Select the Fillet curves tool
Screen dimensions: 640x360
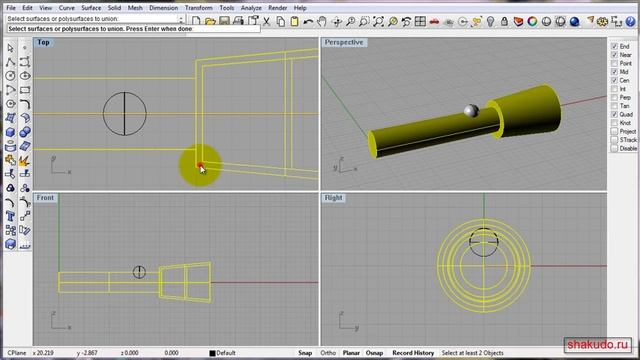(x=25, y=104)
